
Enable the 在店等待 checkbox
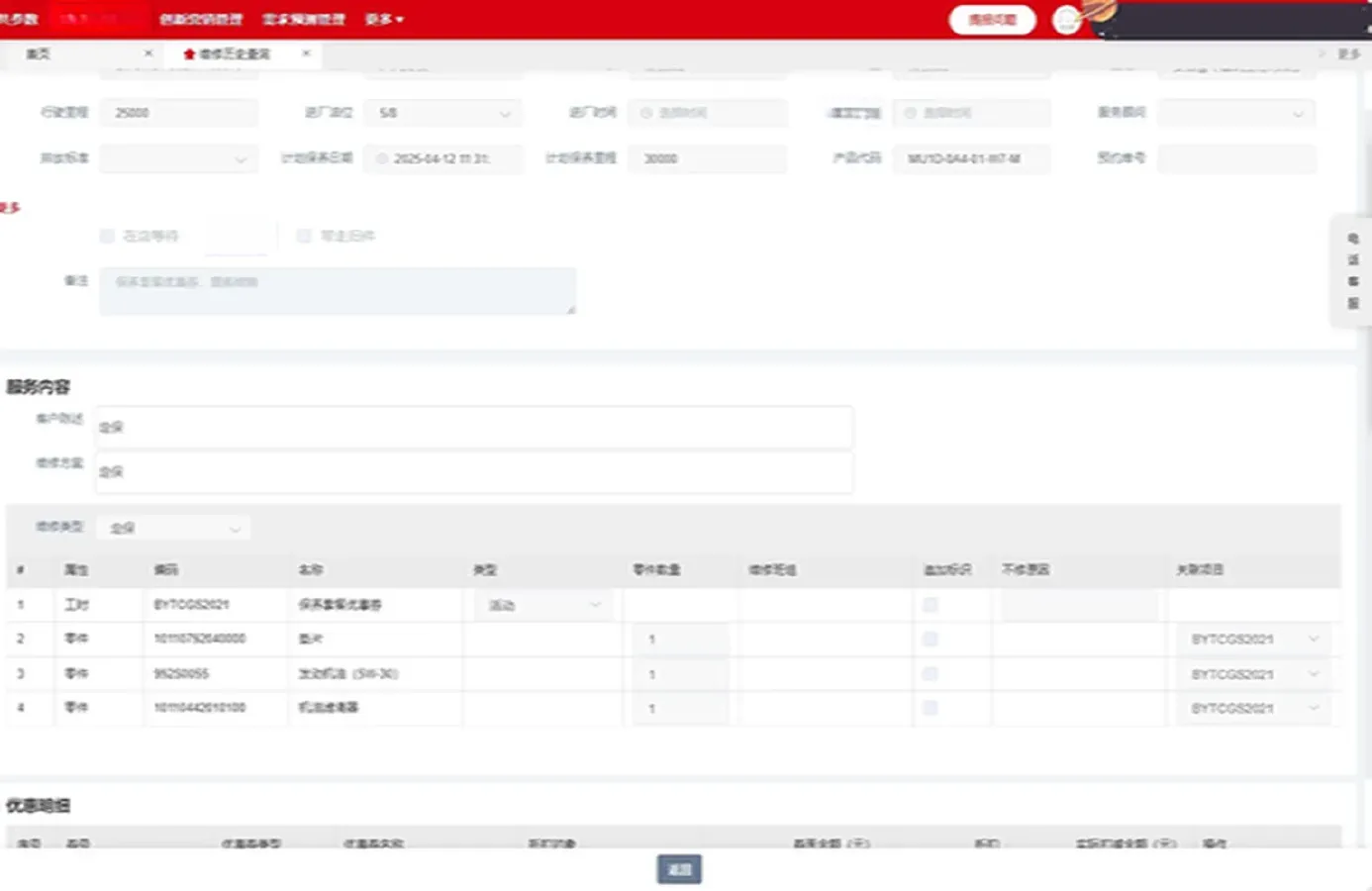[x=107, y=236]
